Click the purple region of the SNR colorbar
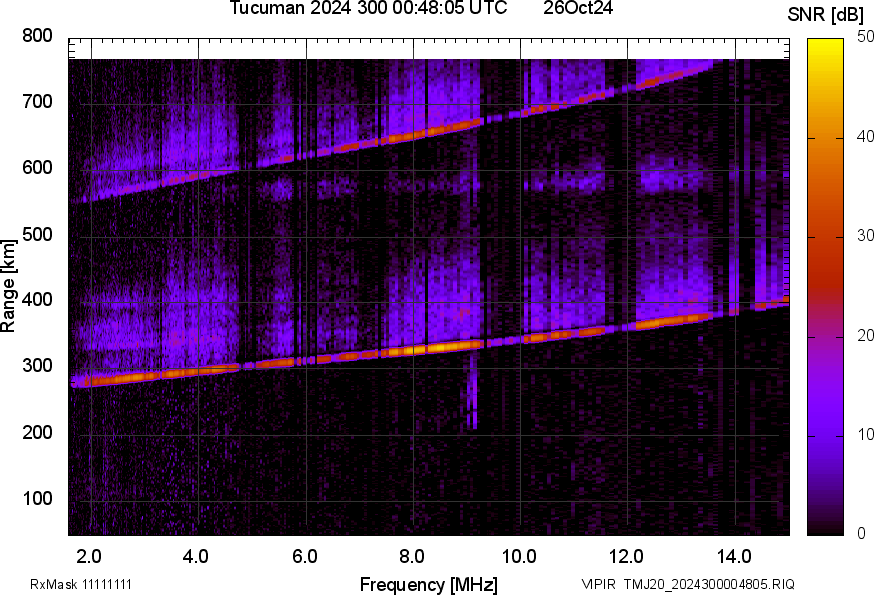The width and height of the screenshot is (874, 595). tap(827, 420)
